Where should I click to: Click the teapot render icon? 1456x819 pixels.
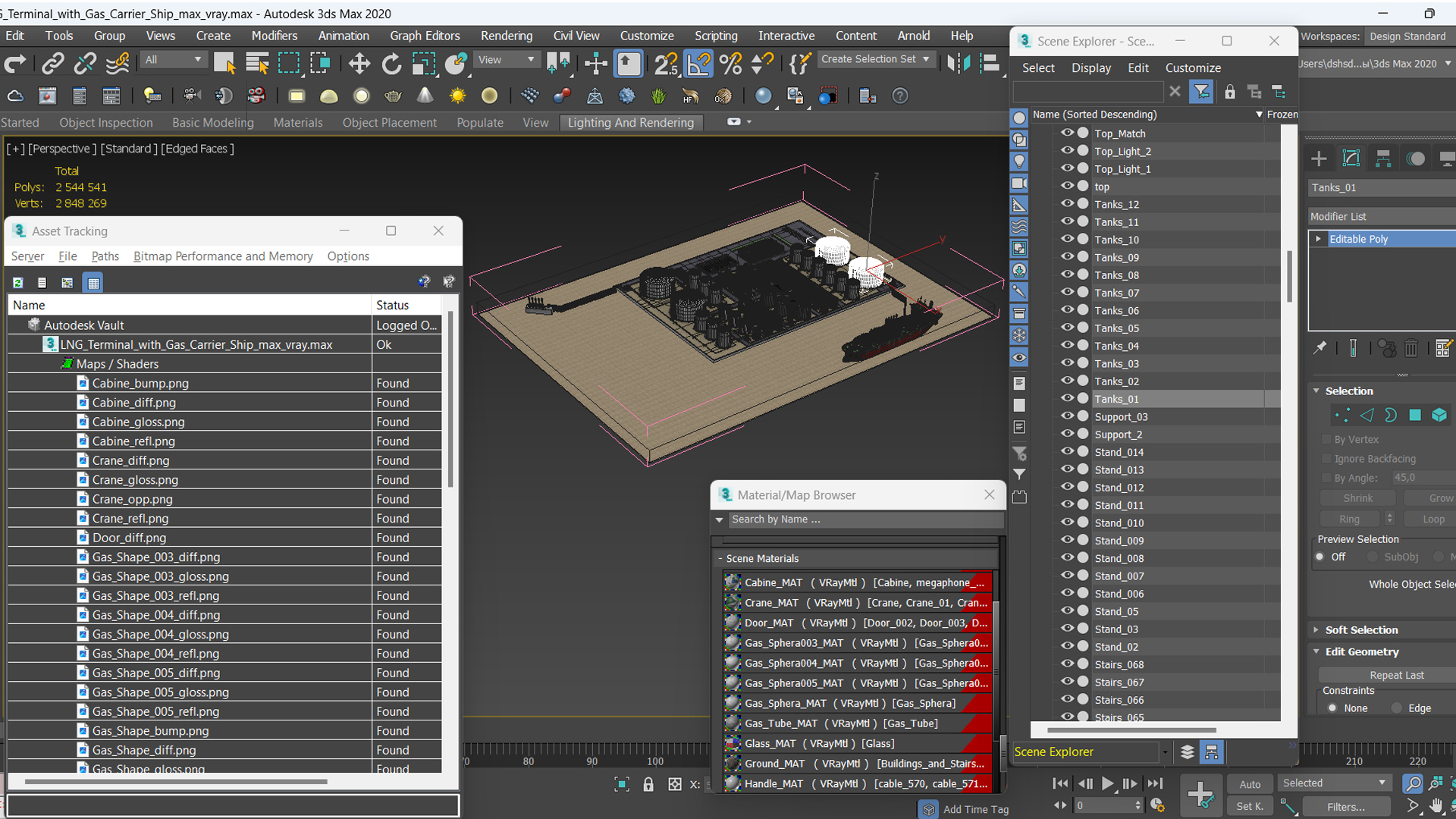tap(393, 96)
